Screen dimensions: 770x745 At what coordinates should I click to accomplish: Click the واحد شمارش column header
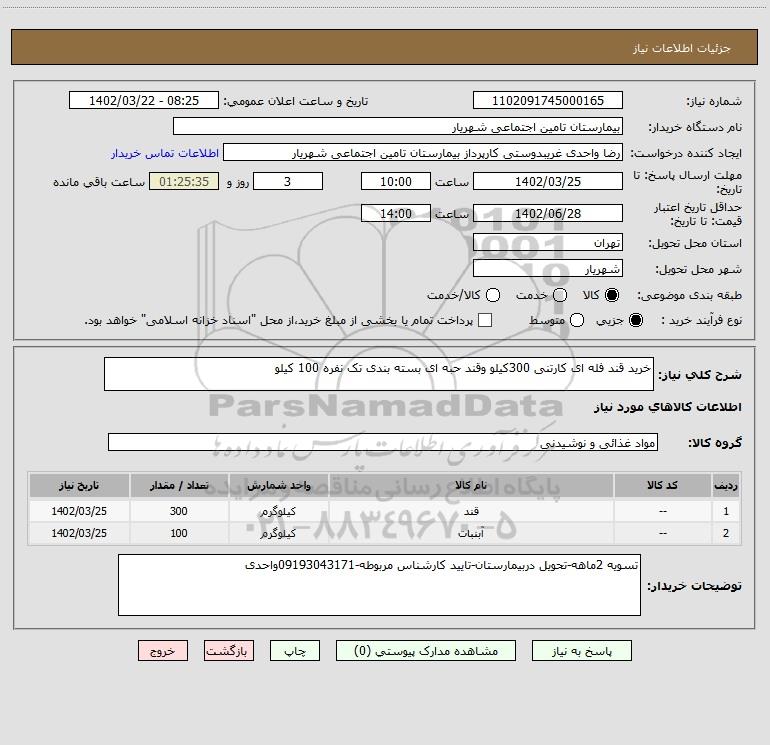[278, 486]
